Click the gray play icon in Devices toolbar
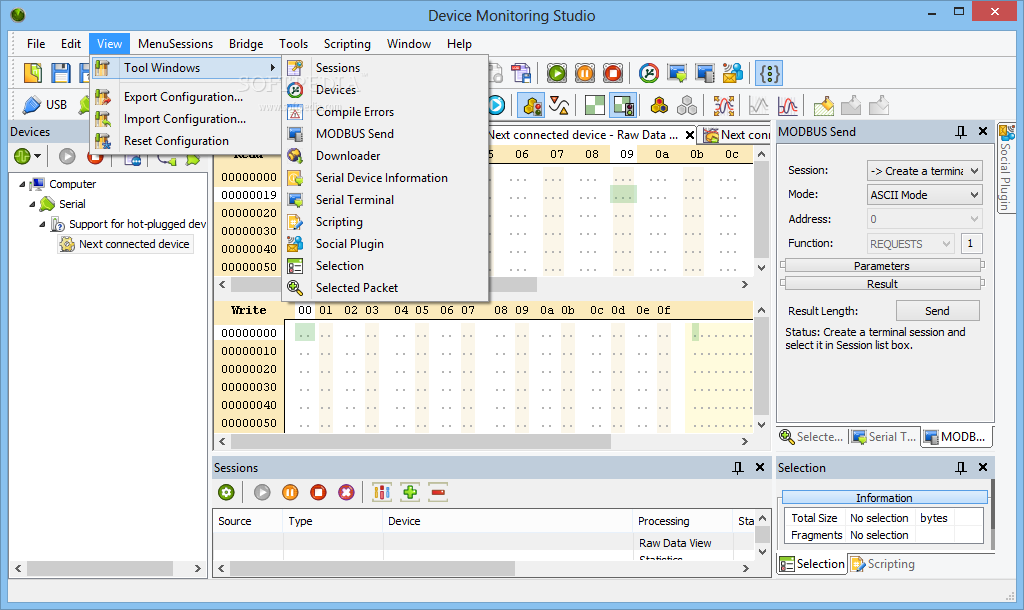1024x610 pixels. click(x=67, y=156)
